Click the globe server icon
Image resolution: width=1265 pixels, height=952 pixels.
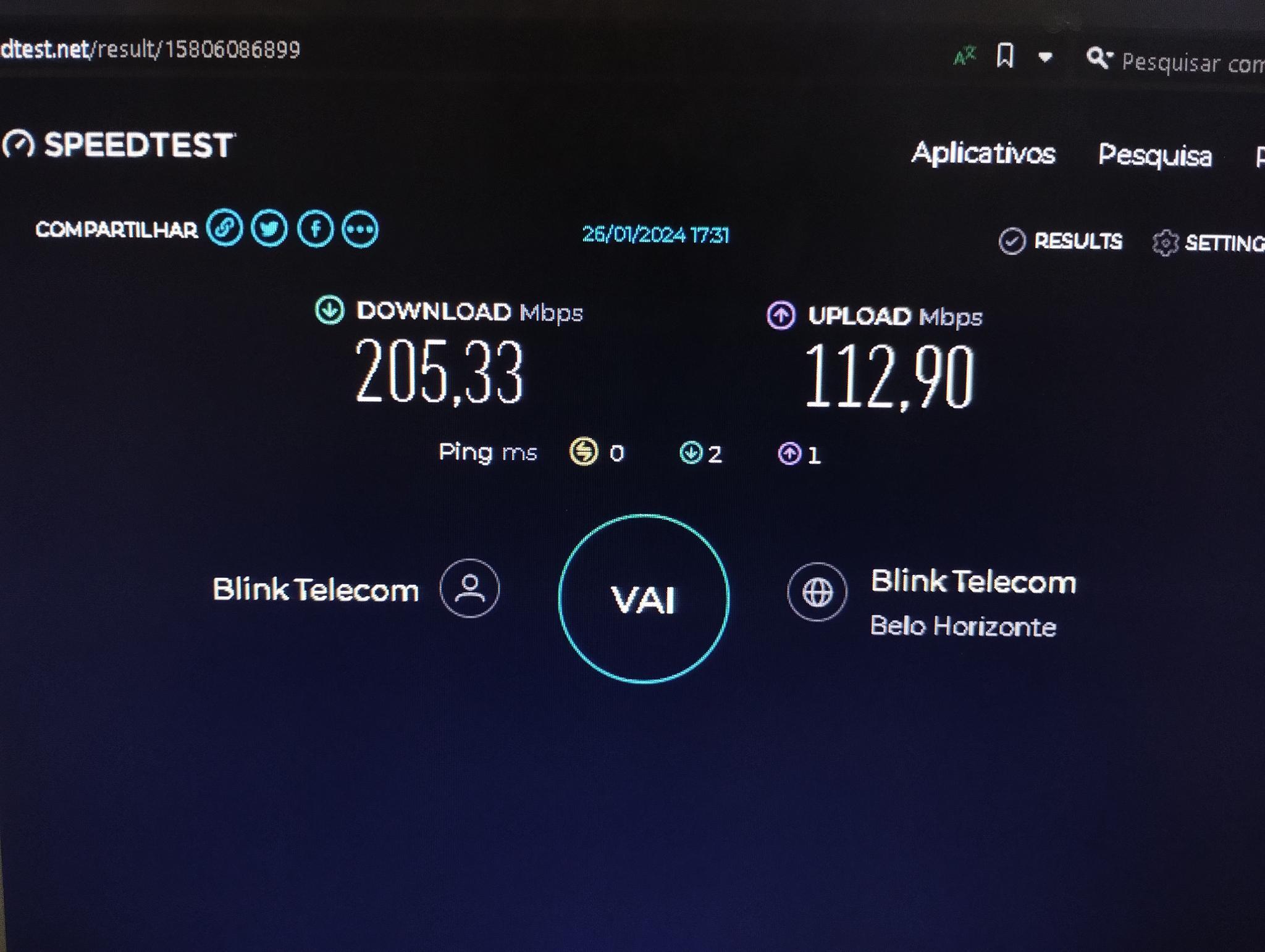coord(817,592)
